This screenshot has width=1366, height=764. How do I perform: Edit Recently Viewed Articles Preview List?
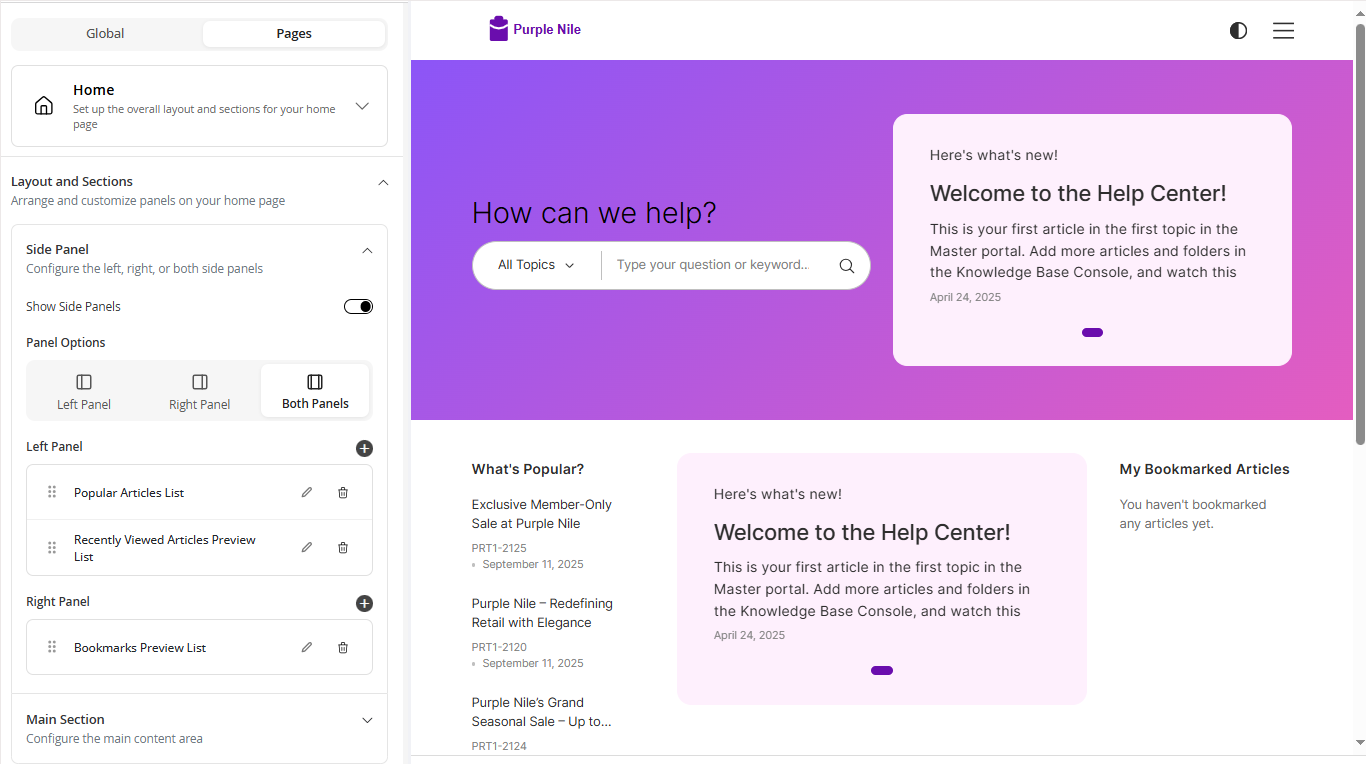(x=307, y=547)
